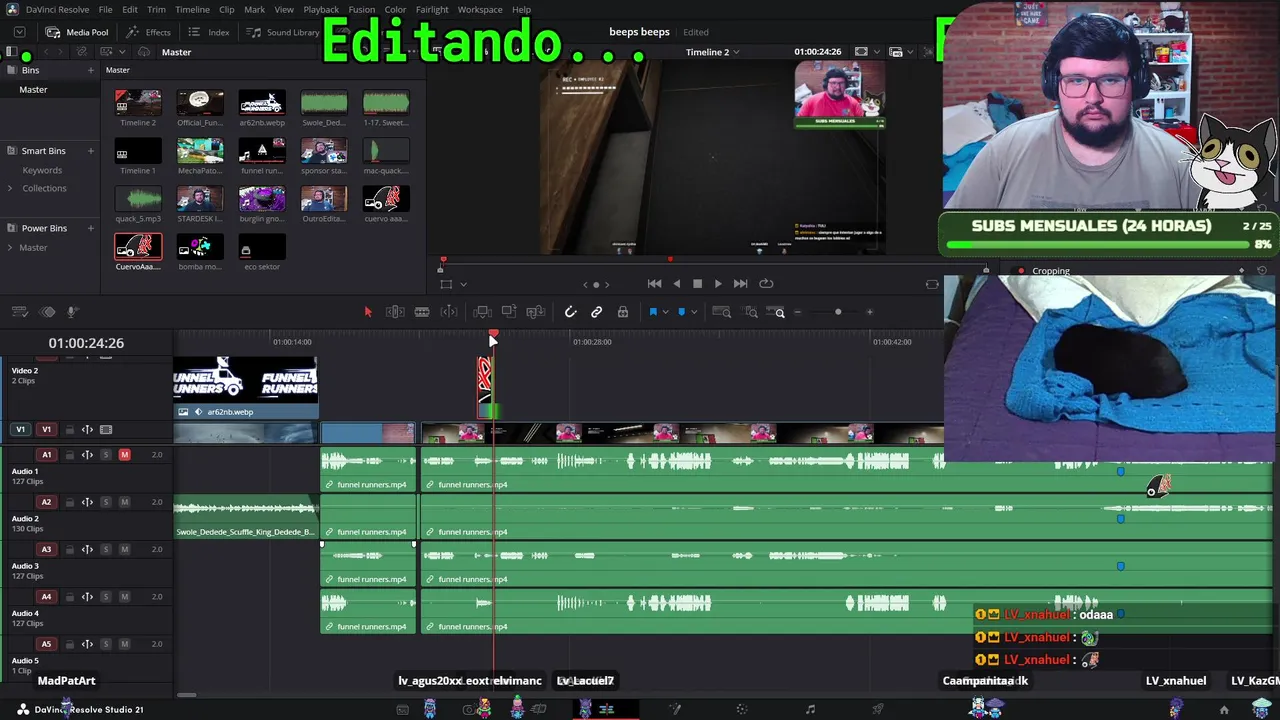Solo the Audio 3 track

pyautogui.click(x=106, y=549)
